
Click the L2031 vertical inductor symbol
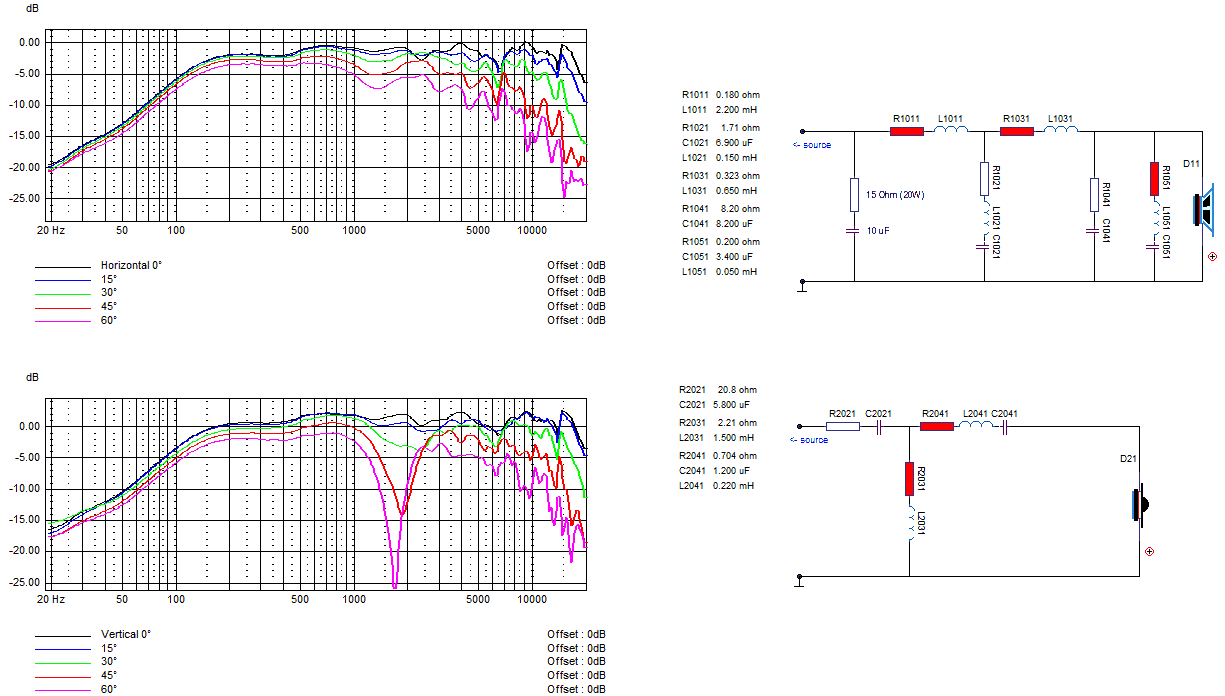[909, 523]
